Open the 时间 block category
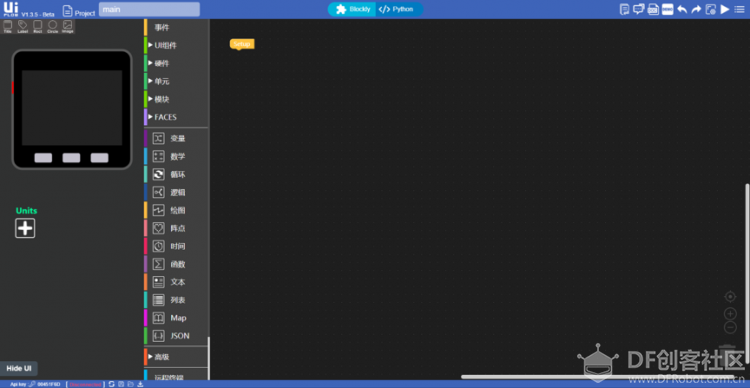The width and height of the screenshot is (750, 388). point(176,246)
